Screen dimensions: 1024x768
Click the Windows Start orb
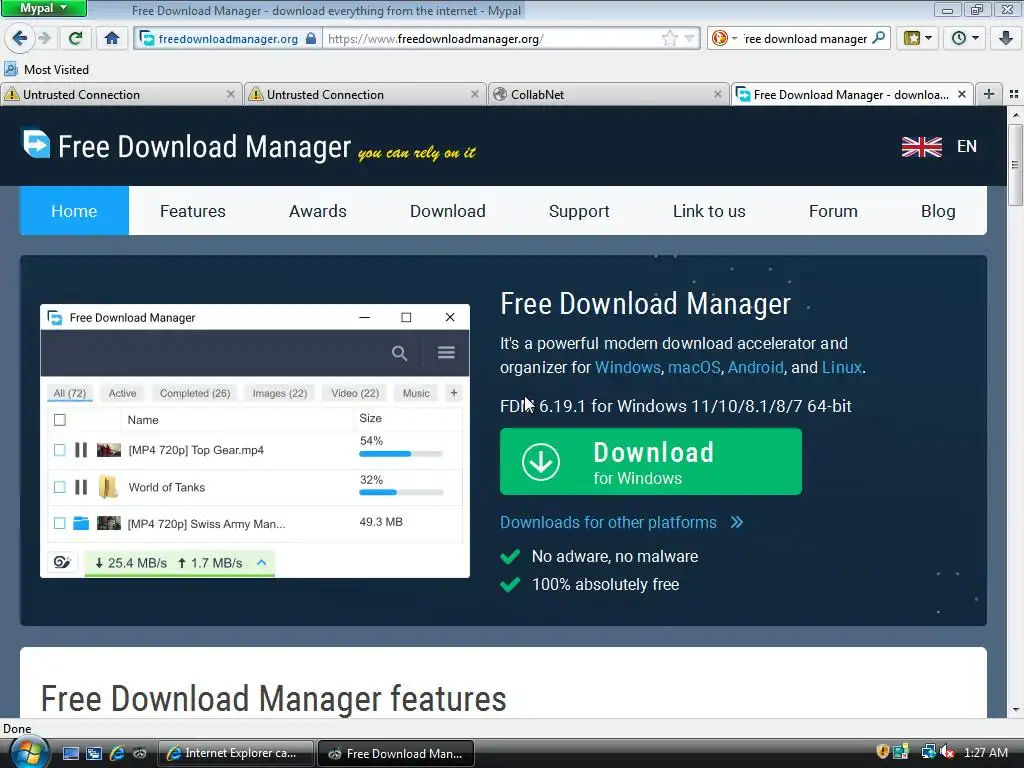(27, 753)
